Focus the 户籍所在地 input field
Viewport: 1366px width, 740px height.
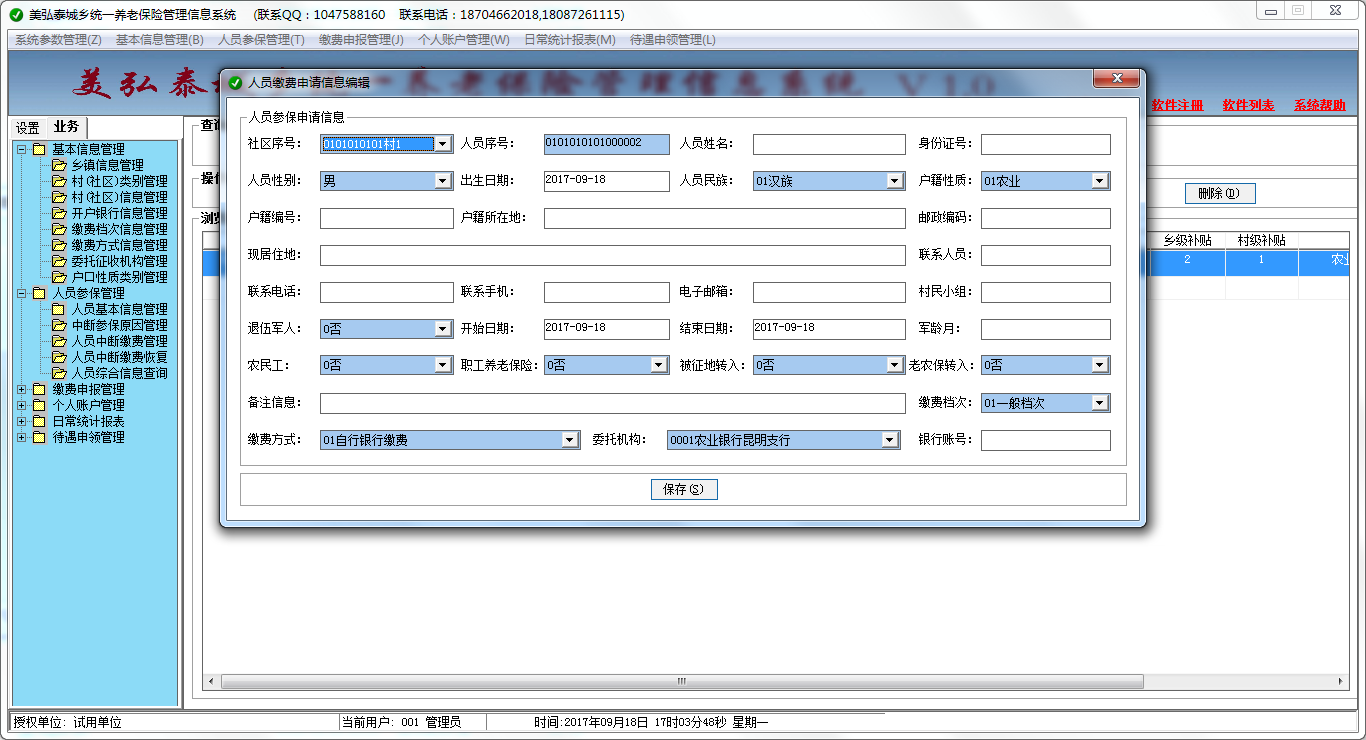point(725,218)
